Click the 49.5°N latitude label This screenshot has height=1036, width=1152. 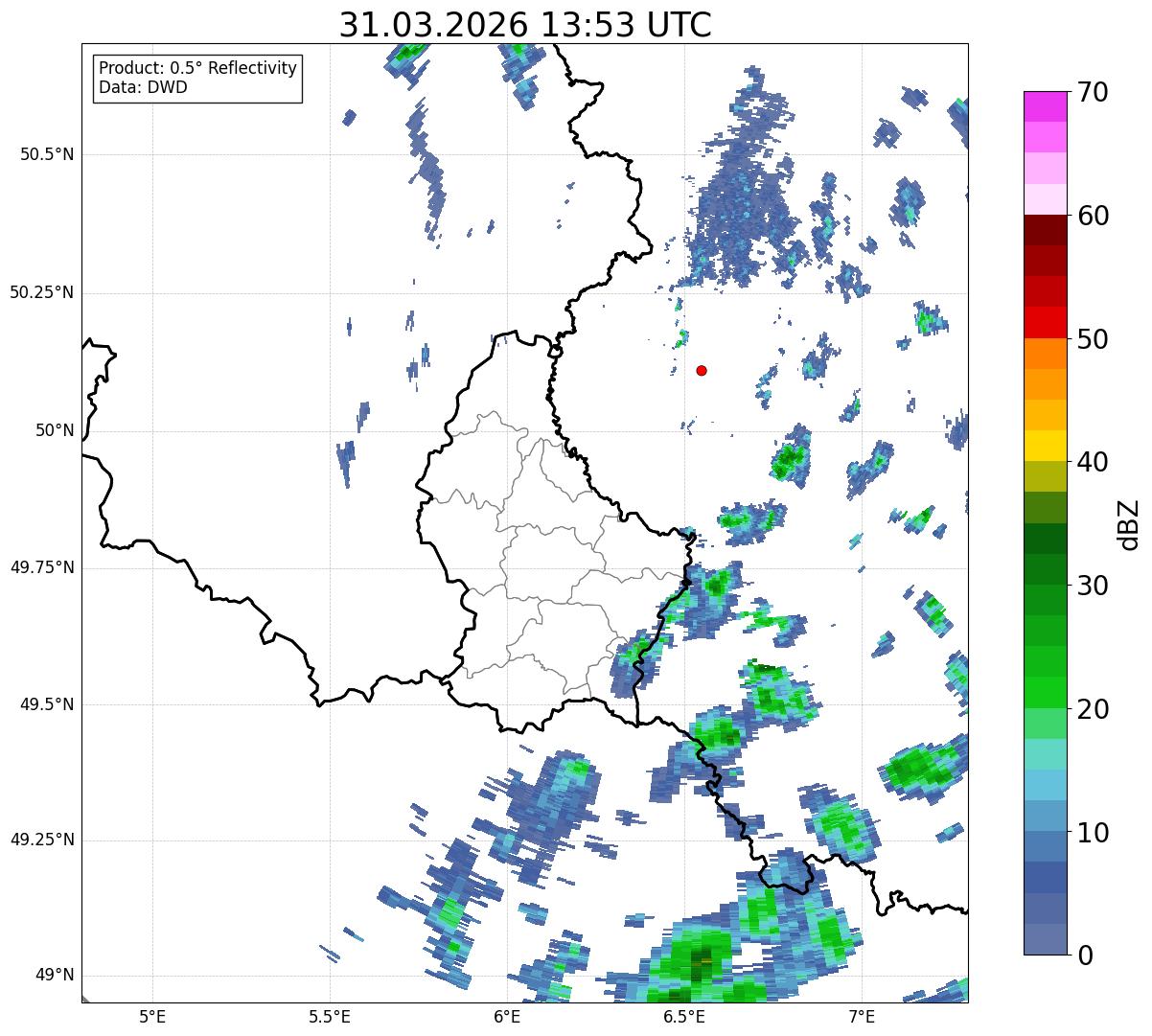click(x=47, y=704)
